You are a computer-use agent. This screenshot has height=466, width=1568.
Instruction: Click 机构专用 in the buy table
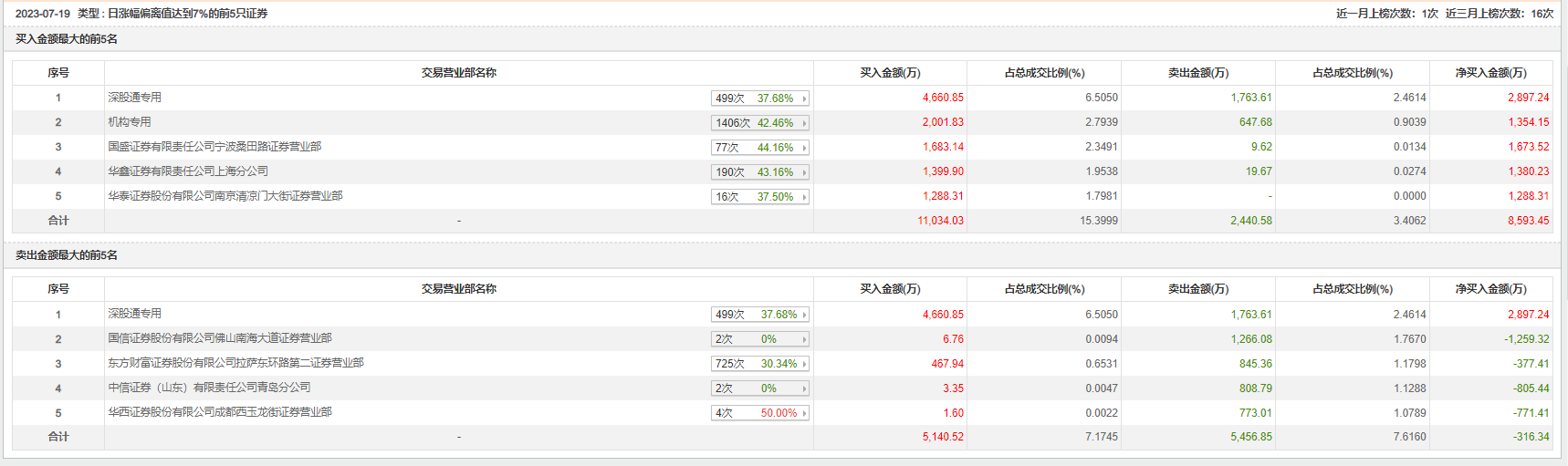click(130, 122)
